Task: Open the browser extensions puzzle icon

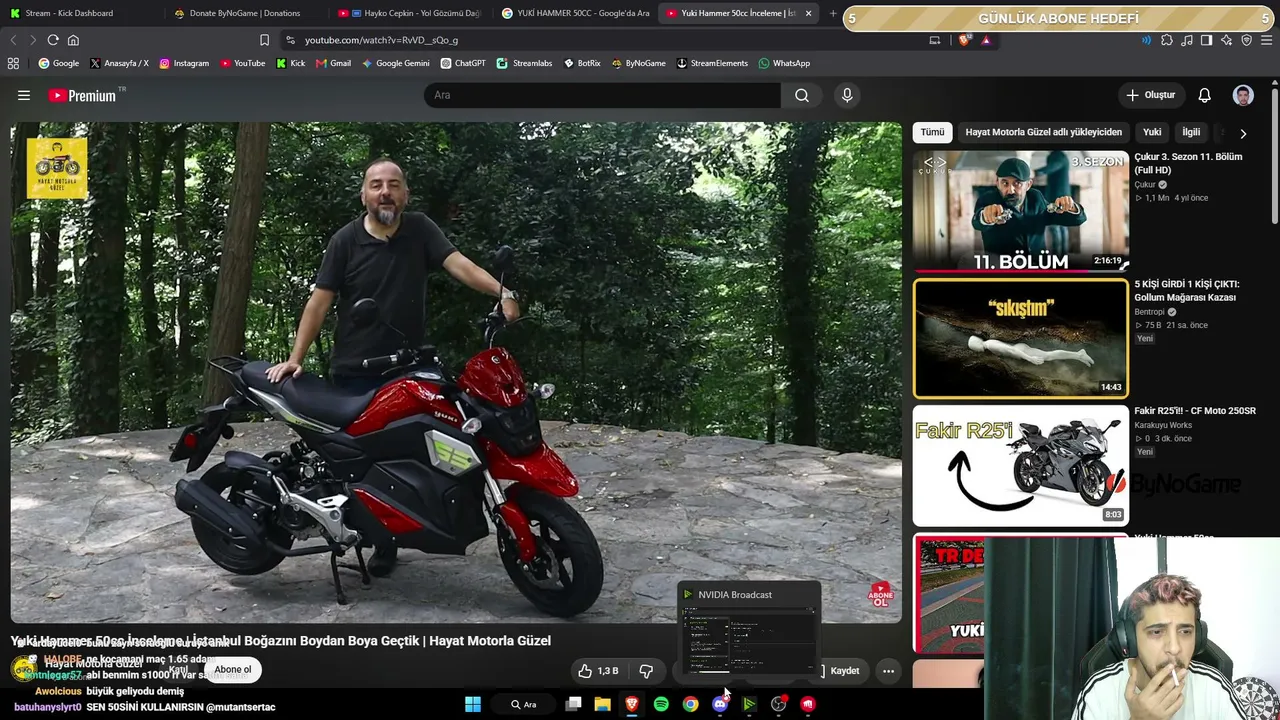Action: tap(1167, 40)
